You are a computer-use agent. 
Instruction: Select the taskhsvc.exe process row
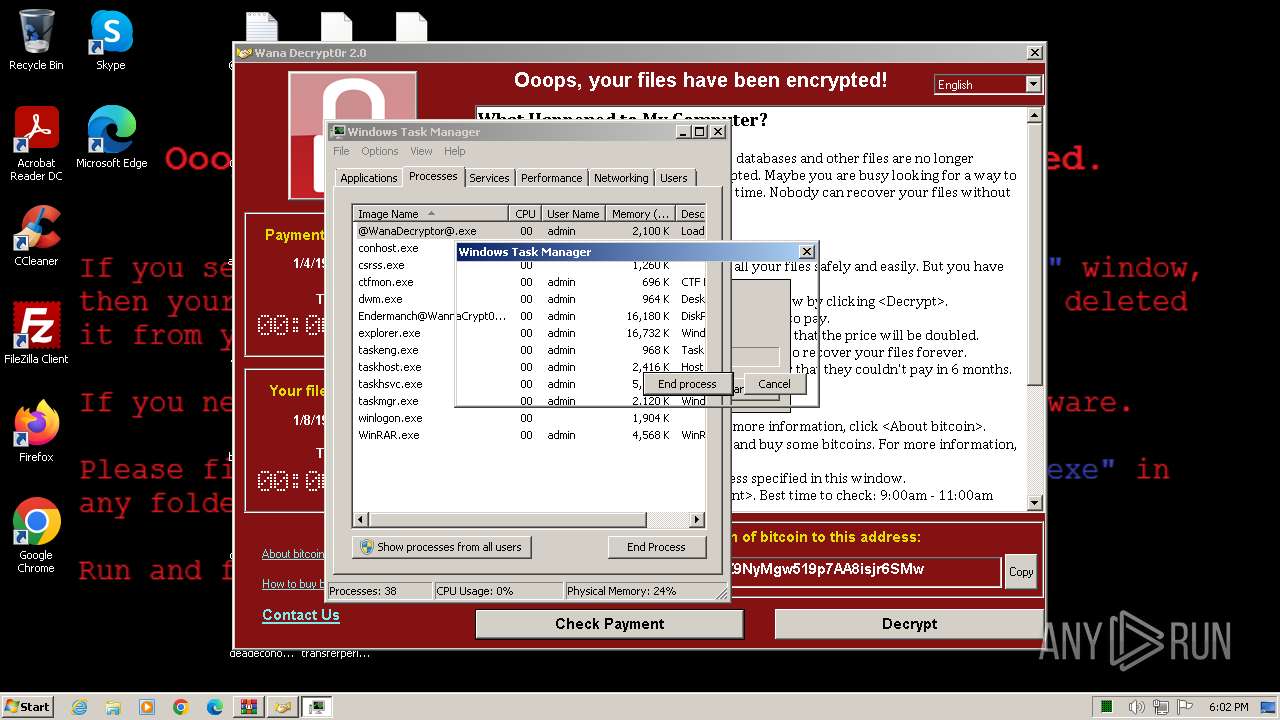405,384
